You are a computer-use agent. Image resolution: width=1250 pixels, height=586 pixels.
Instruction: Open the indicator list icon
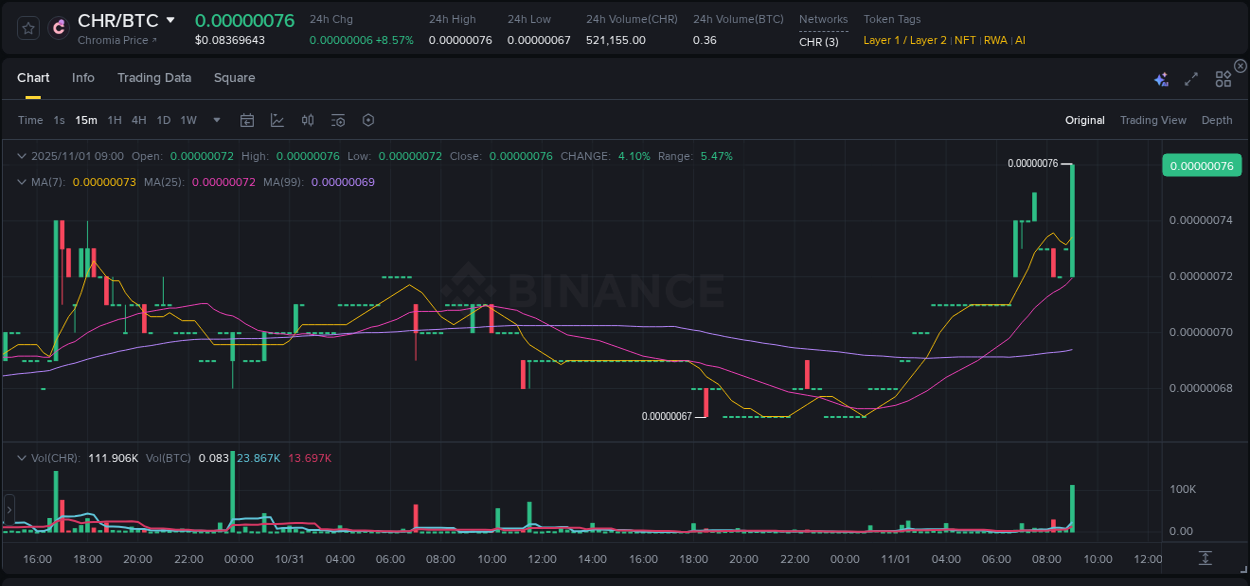click(338, 120)
